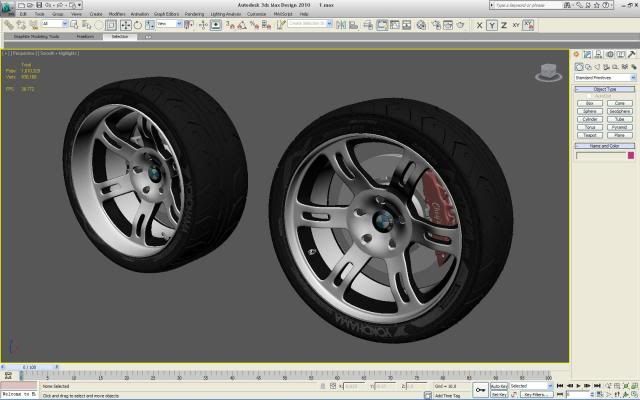The image size is (640, 400).
Task: Restrict transform to XY plane
Action: [516, 25]
